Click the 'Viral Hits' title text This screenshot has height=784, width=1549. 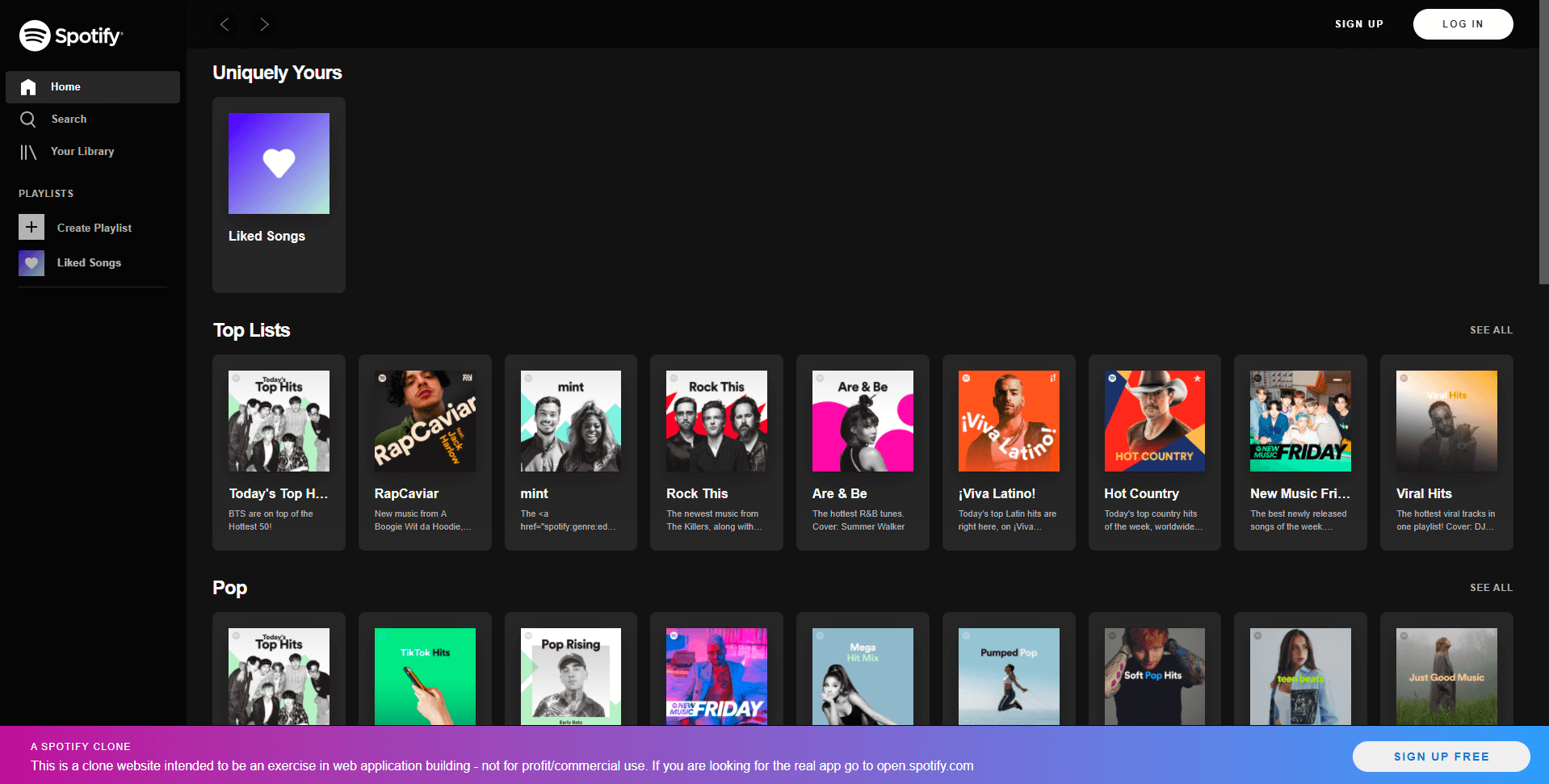(x=1424, y=493)
